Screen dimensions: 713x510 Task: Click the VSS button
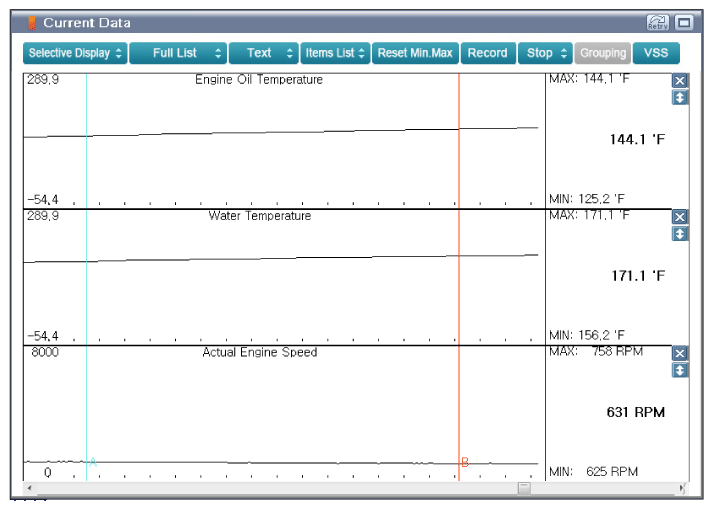656,53
